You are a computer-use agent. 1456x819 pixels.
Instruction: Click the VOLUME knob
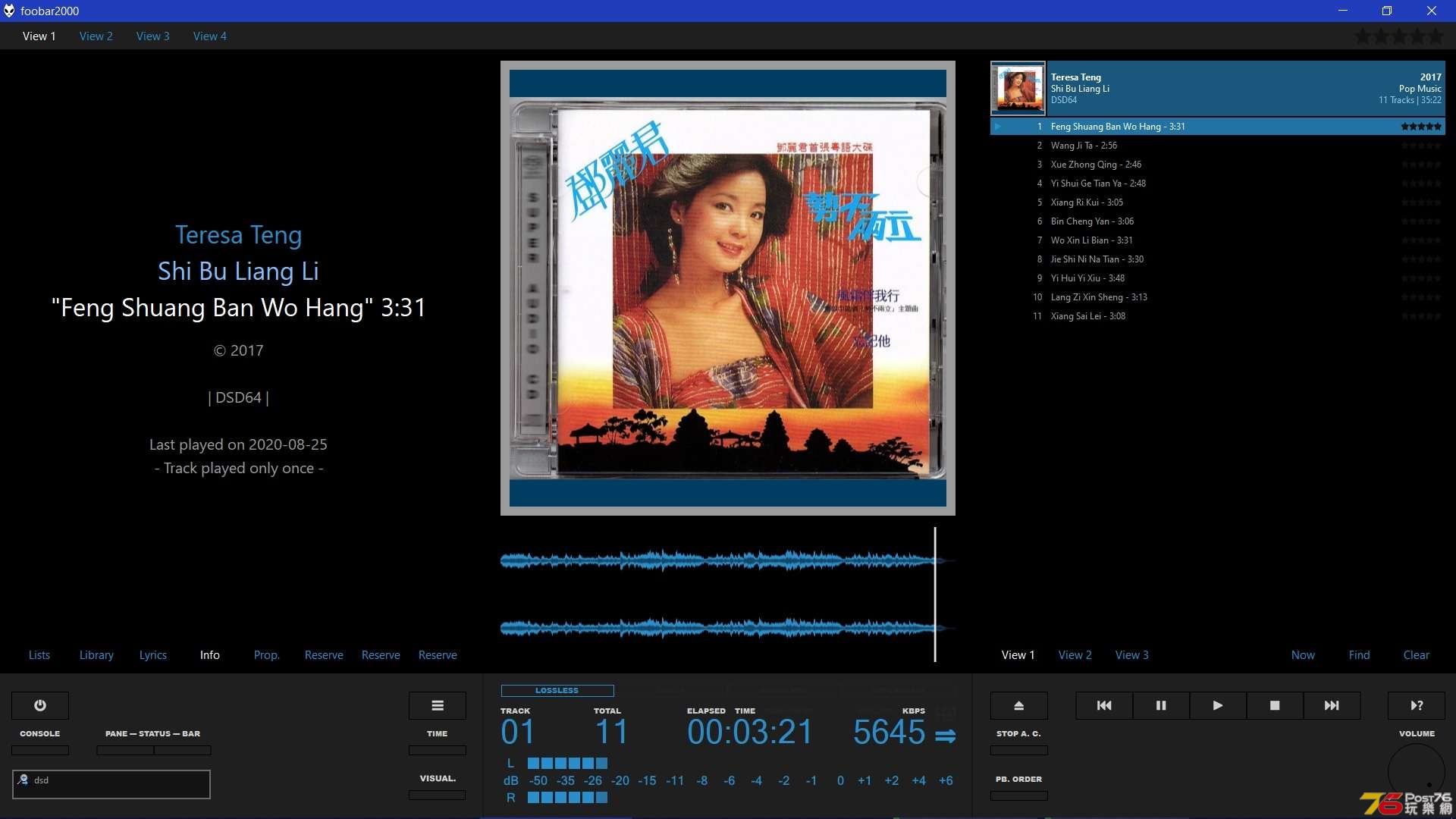pyautogui.click(x=1417, y=772)
